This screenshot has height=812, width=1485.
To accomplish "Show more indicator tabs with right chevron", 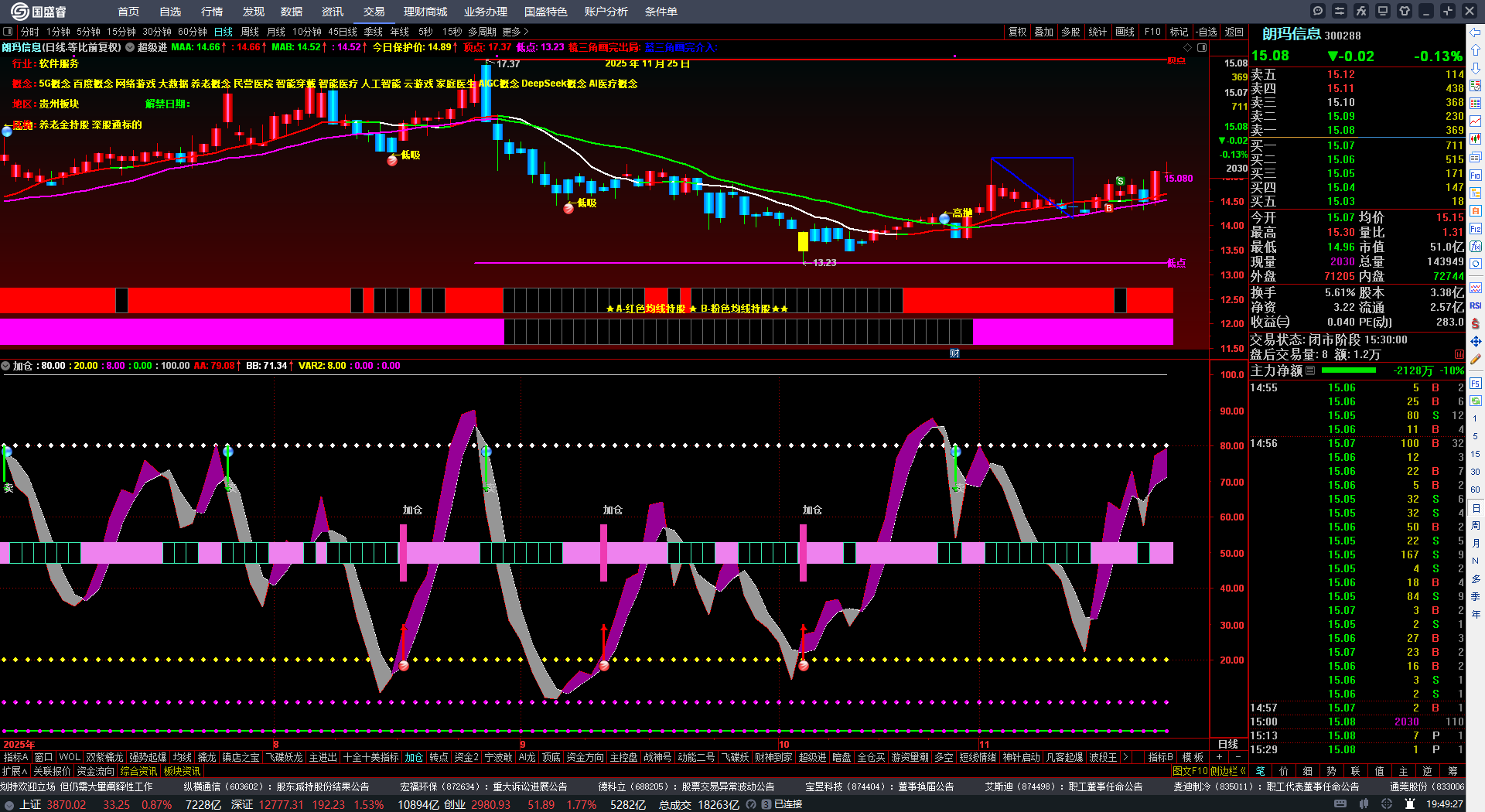I will click(1125, 757).
